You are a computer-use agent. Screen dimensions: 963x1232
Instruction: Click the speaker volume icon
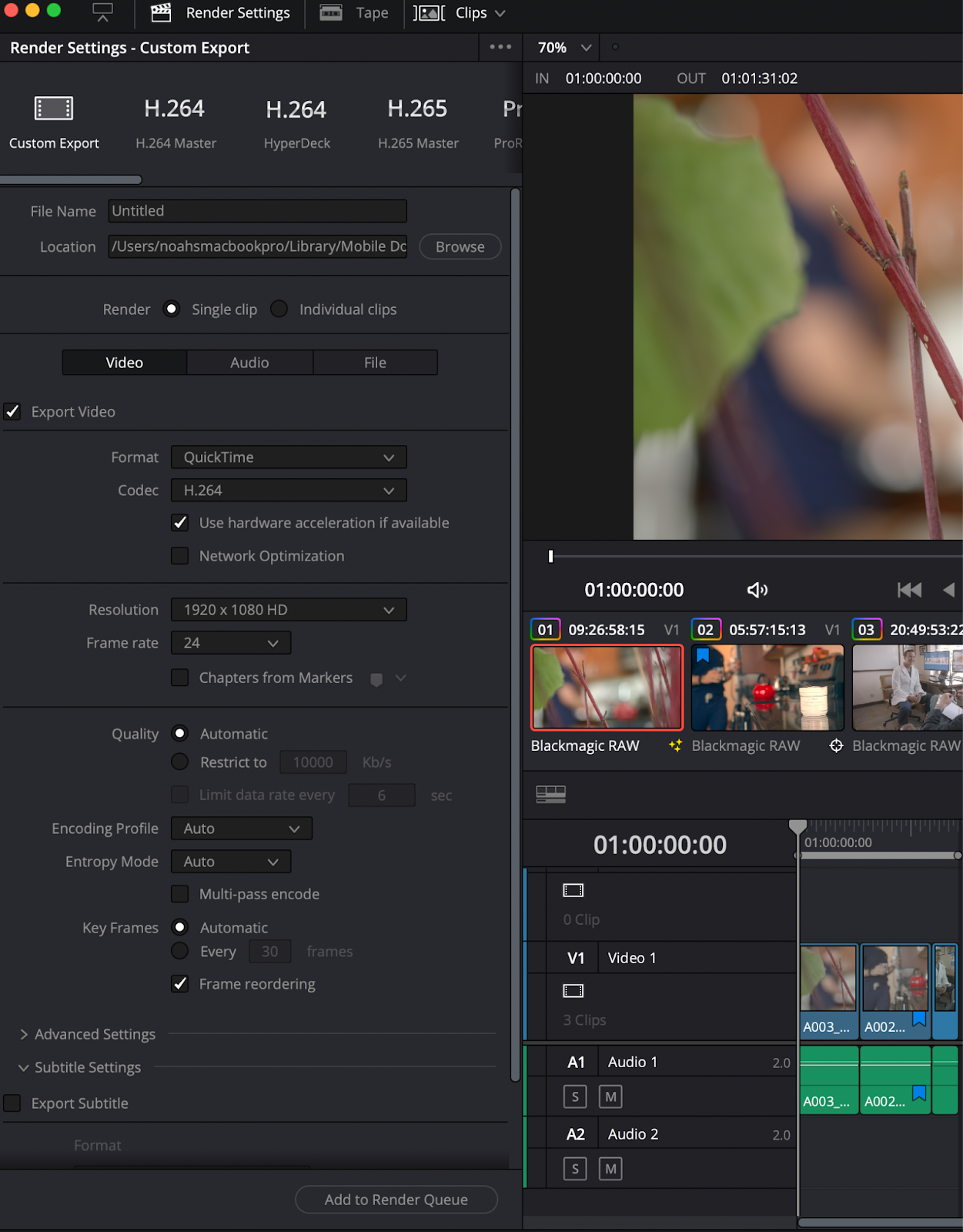point(757,590)
